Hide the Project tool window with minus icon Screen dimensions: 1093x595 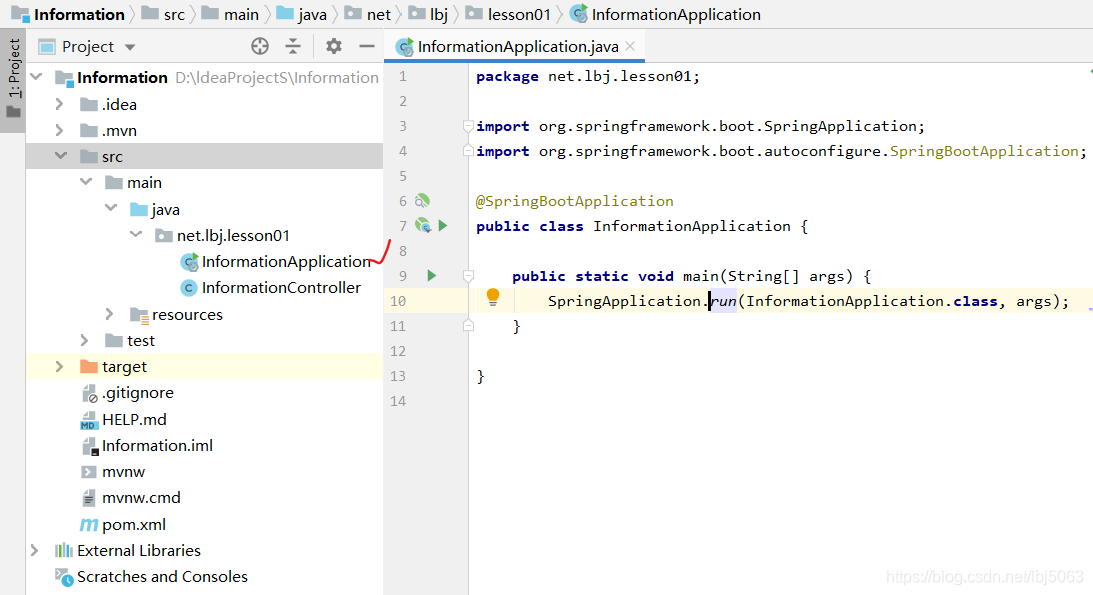coord(367,47)
